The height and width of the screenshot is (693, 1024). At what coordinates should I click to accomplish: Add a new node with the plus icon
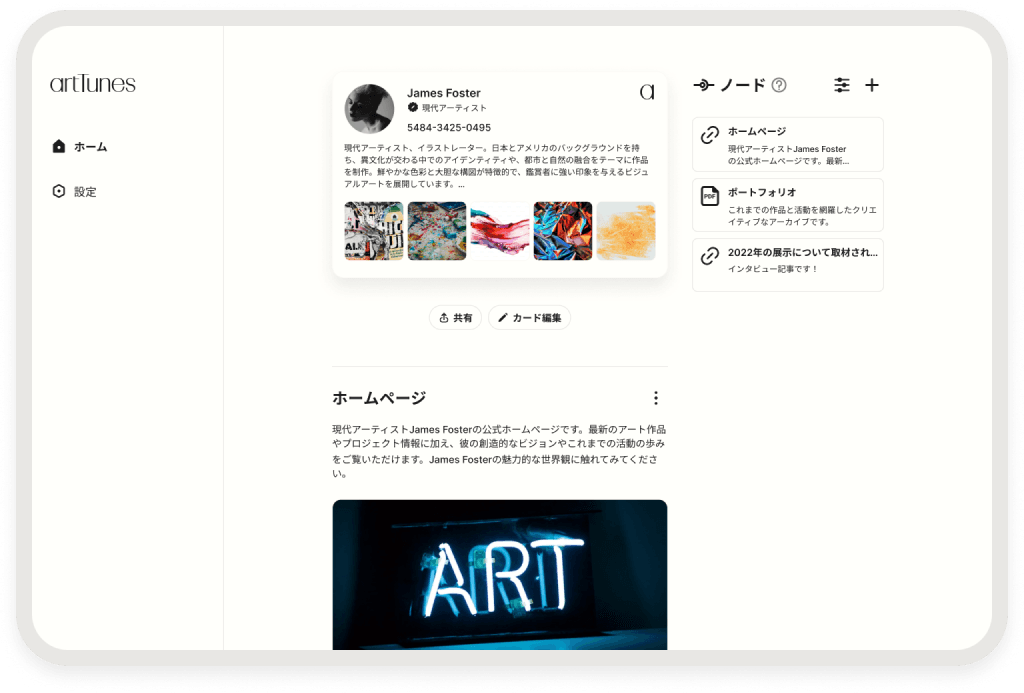point(871,85)
